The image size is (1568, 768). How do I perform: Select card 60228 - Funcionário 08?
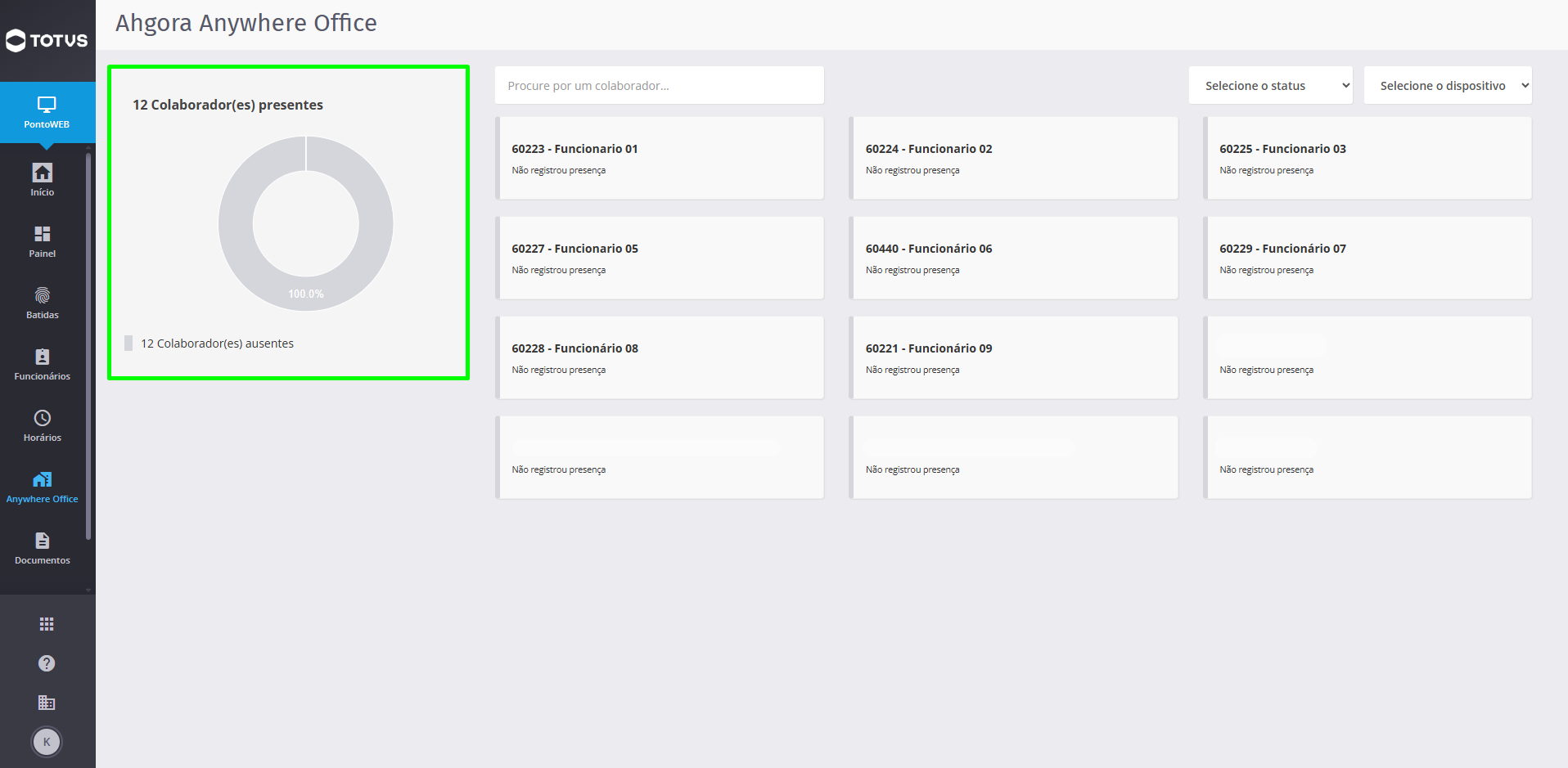coord(660,357)
